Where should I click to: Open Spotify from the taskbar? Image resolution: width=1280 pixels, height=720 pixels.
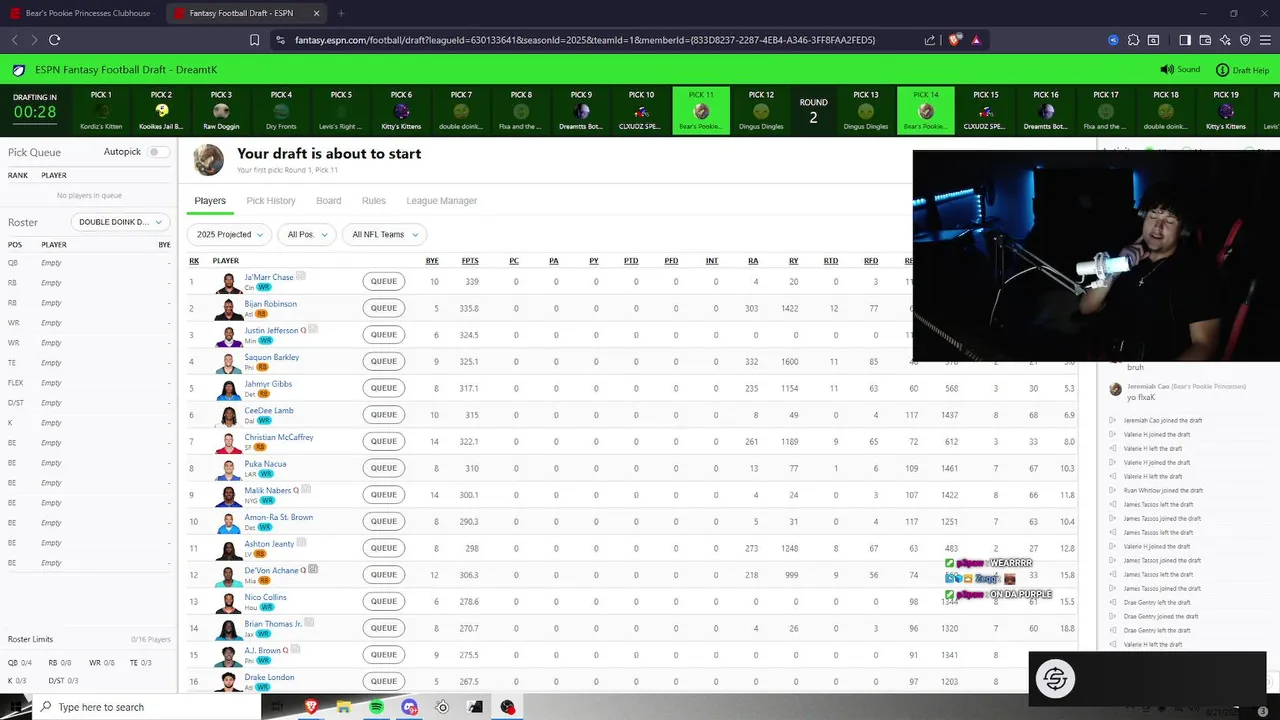(376, 707)
